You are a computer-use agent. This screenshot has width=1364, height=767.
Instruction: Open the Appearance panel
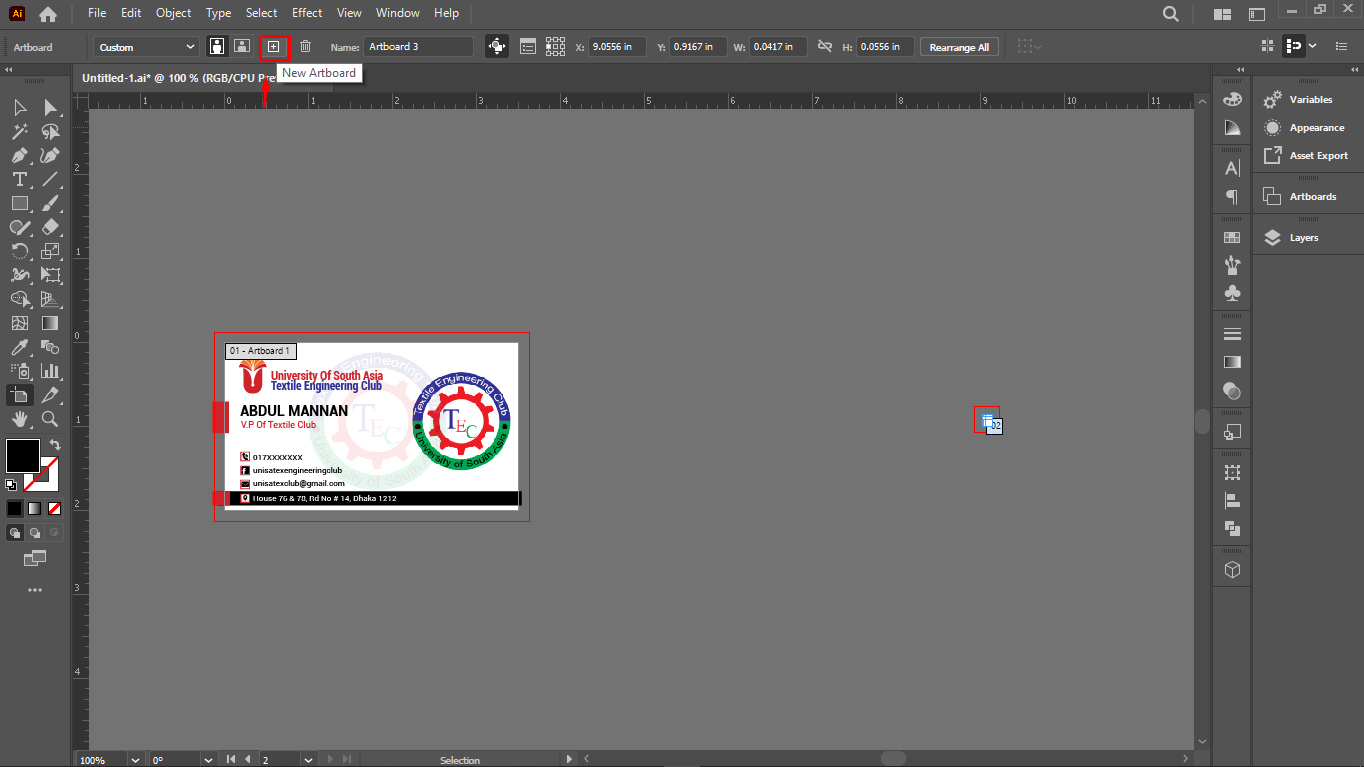click(1306, 128)
